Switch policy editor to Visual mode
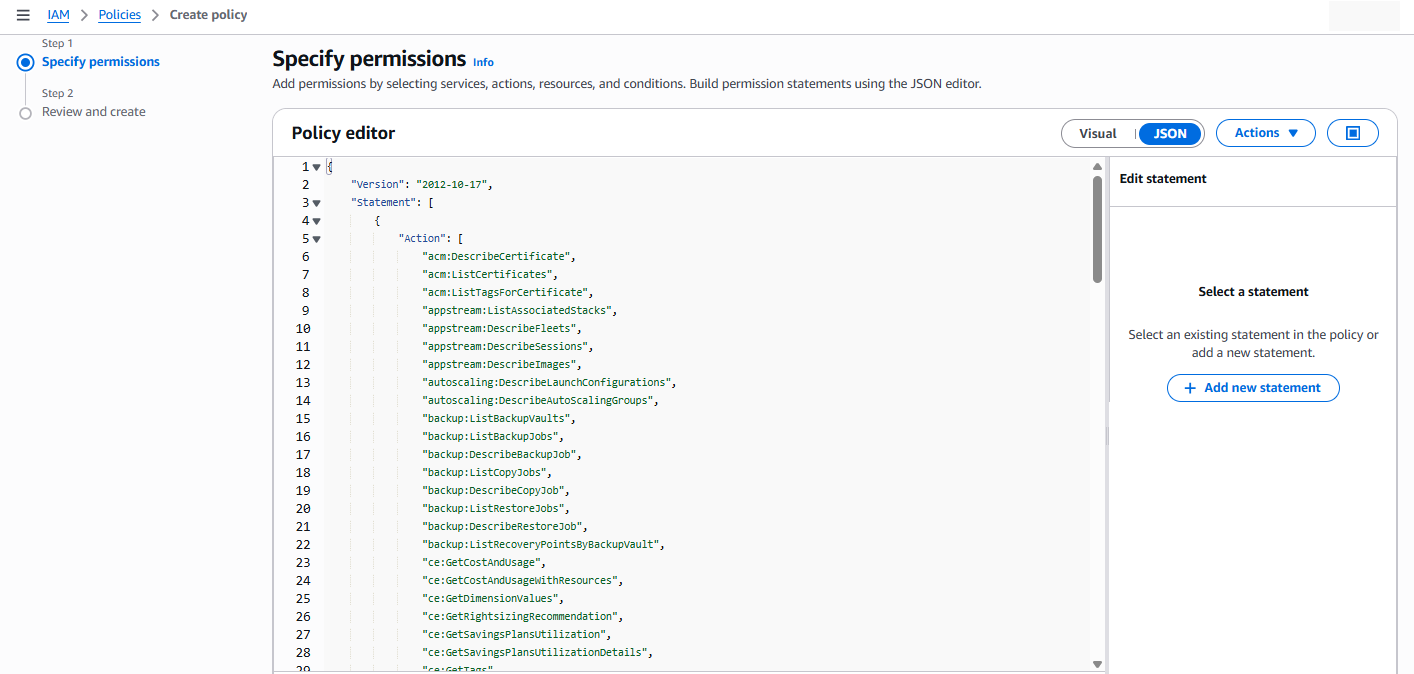 (1098, 133)
